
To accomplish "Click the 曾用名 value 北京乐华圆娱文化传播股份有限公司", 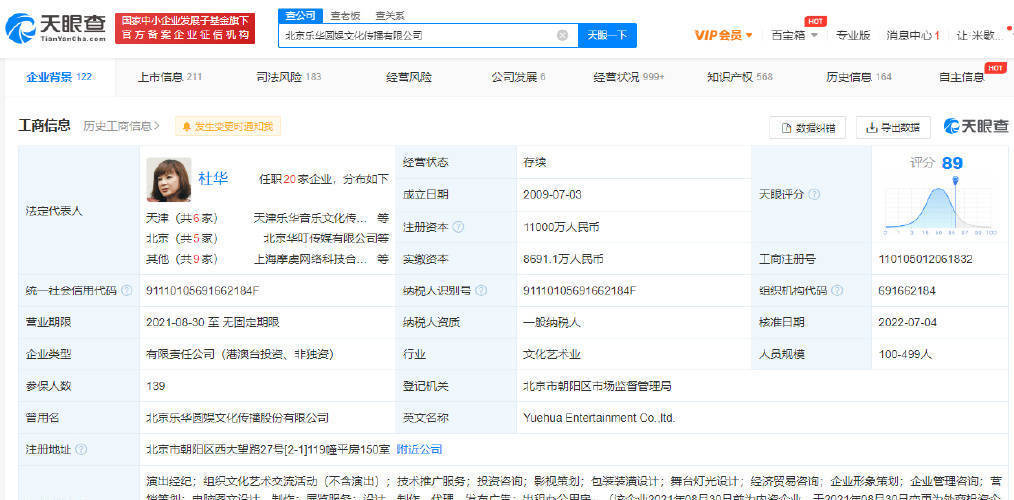I will point(237,418).
